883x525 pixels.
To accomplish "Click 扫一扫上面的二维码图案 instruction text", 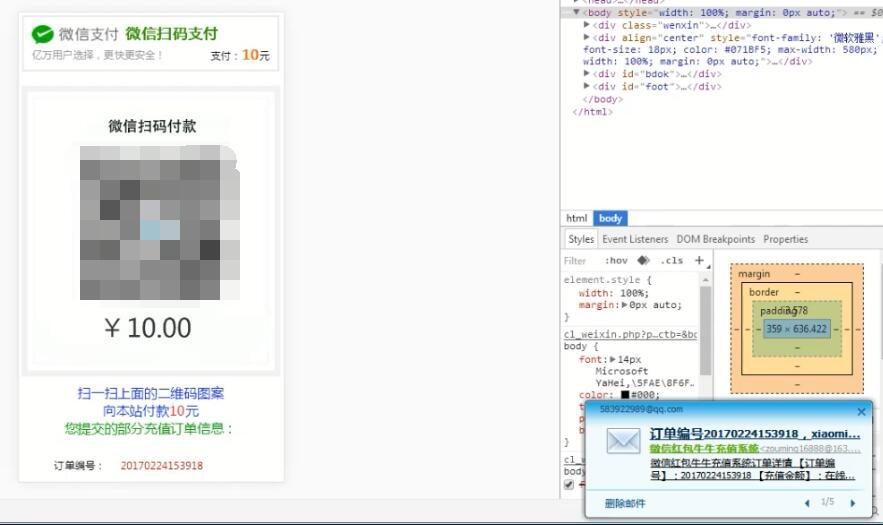I will tap(150, 393).
